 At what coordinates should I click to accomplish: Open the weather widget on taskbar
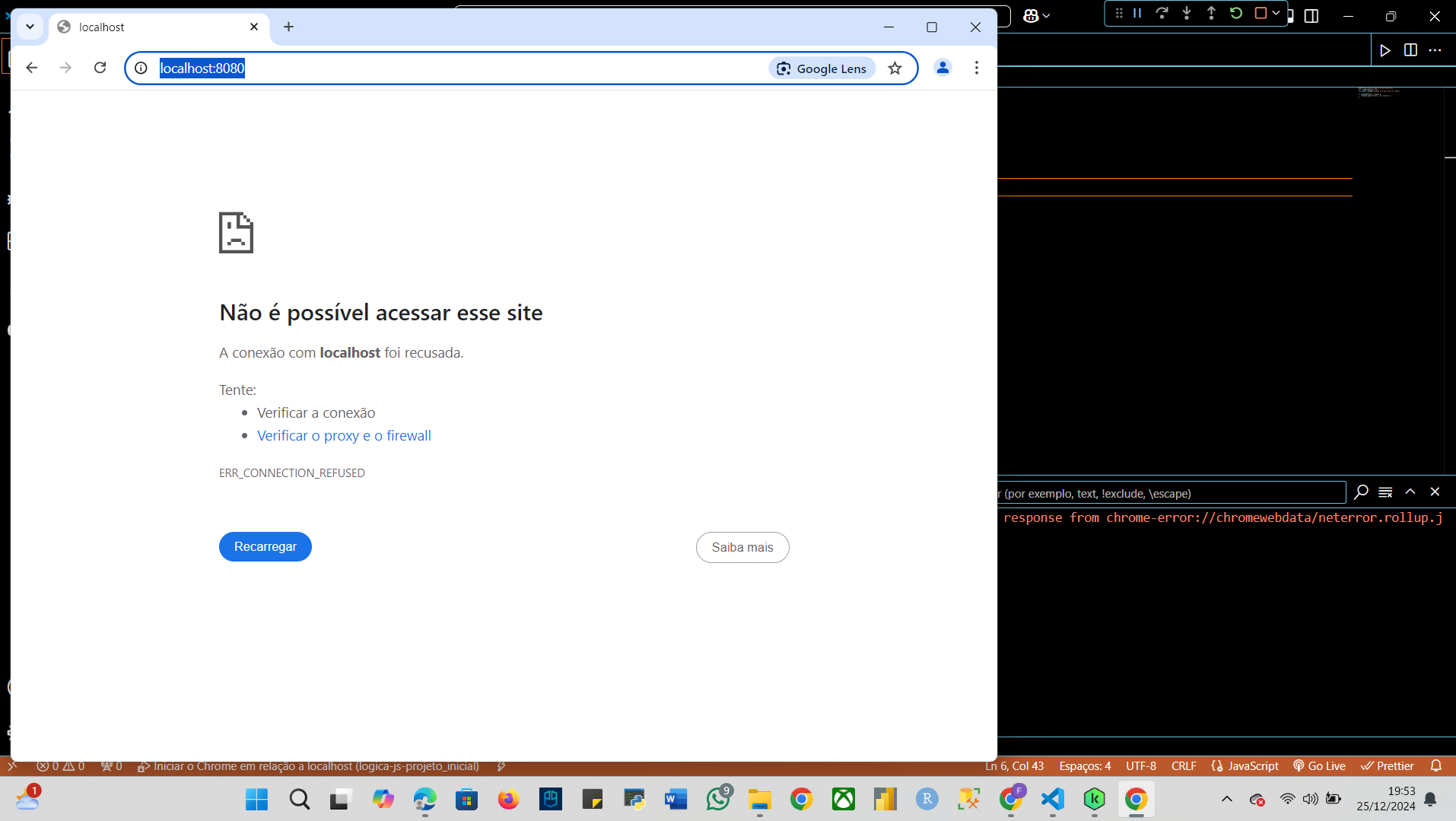click(28, 798)
